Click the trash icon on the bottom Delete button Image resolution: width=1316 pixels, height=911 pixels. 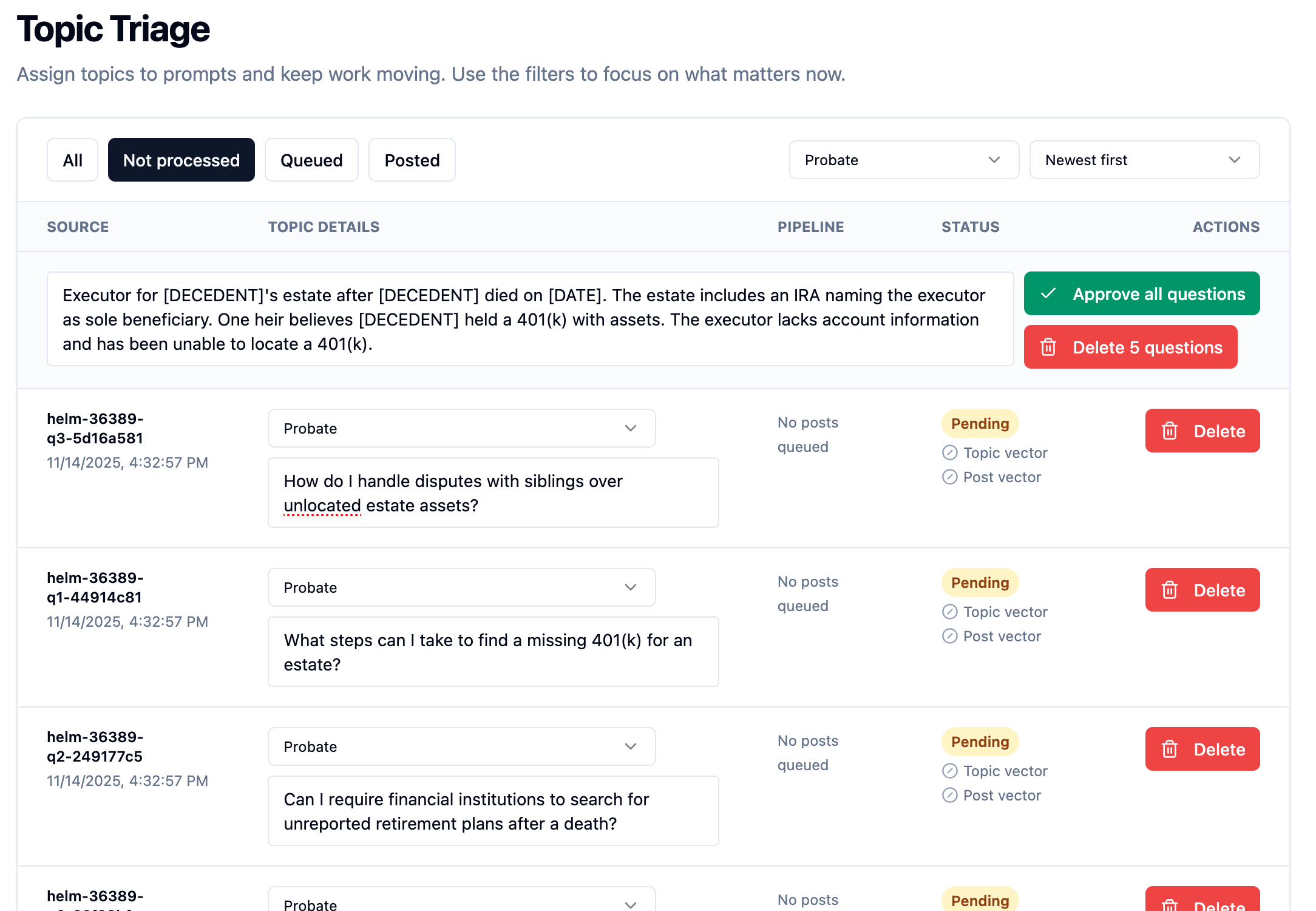[x=1171, y=905]
